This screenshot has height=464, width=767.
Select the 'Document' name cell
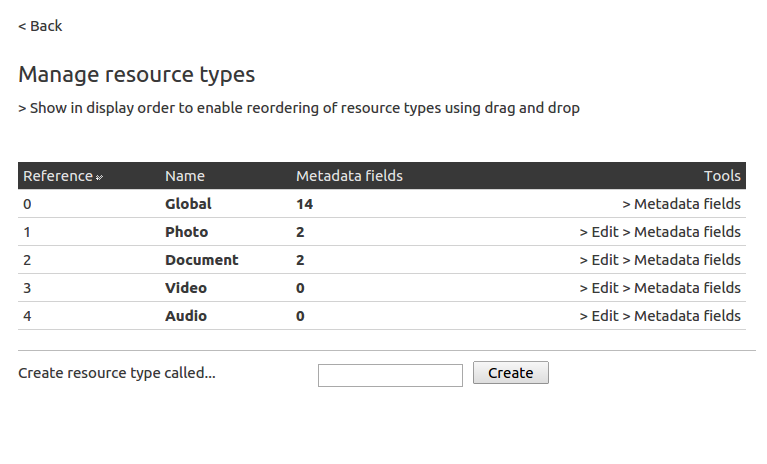pyautogui.click(x=202, y=260)
